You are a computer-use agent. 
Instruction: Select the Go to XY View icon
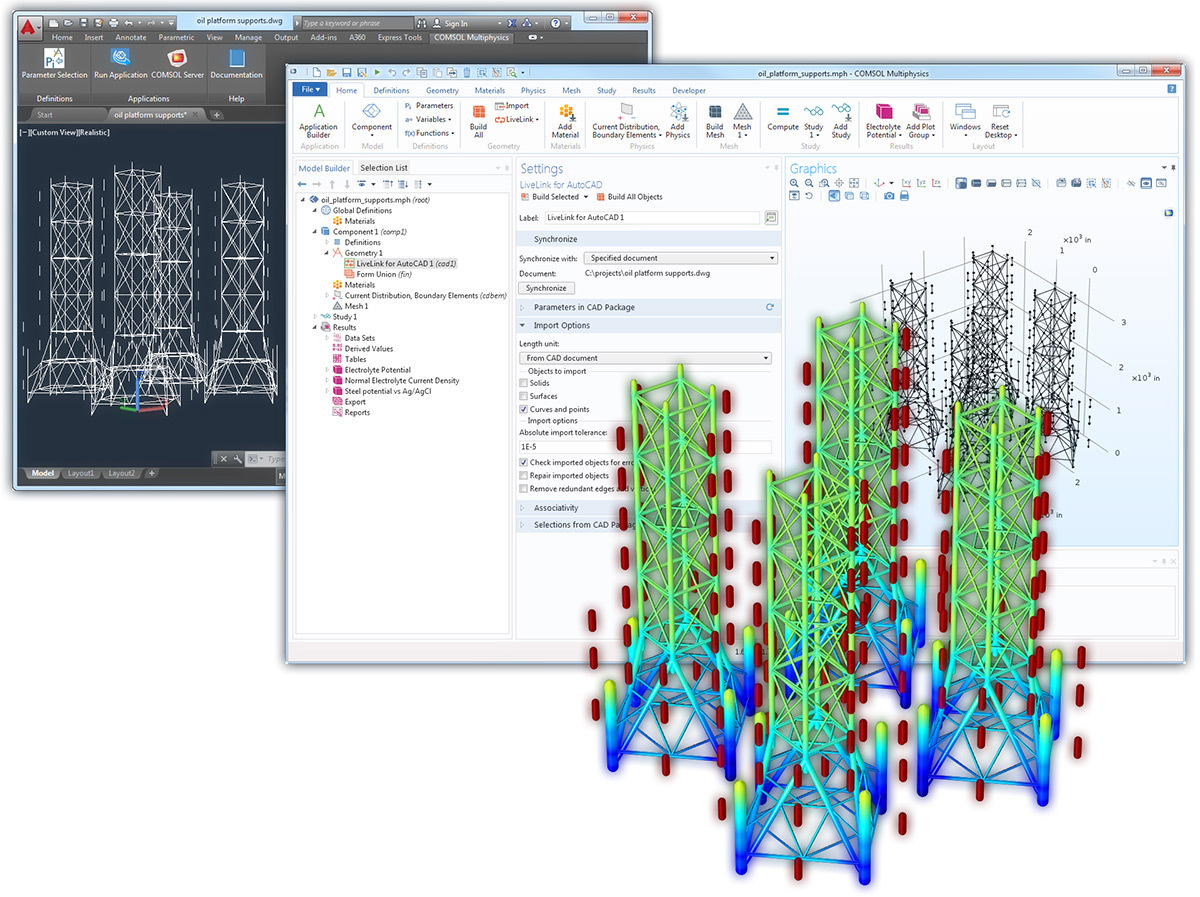click(907, 183)
